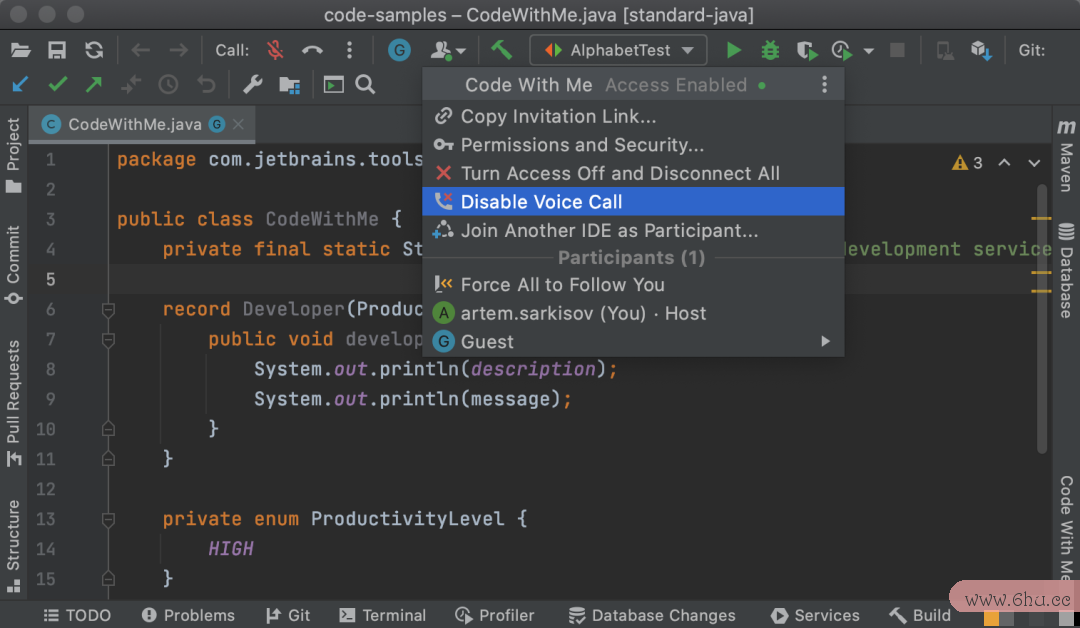1080x628 pixels.
Task: Open the Maven side panel
Action: 1066,155
